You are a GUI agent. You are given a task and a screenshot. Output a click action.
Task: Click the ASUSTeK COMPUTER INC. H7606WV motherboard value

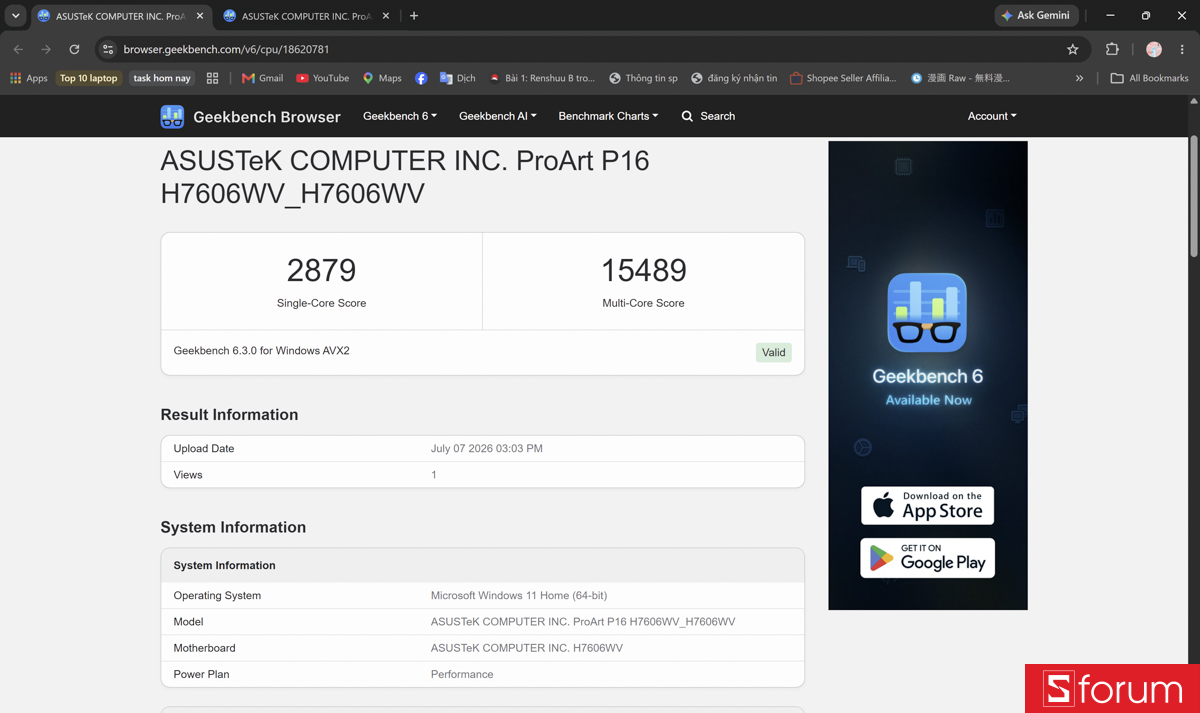pyautogui.click(x=527, y=648)
